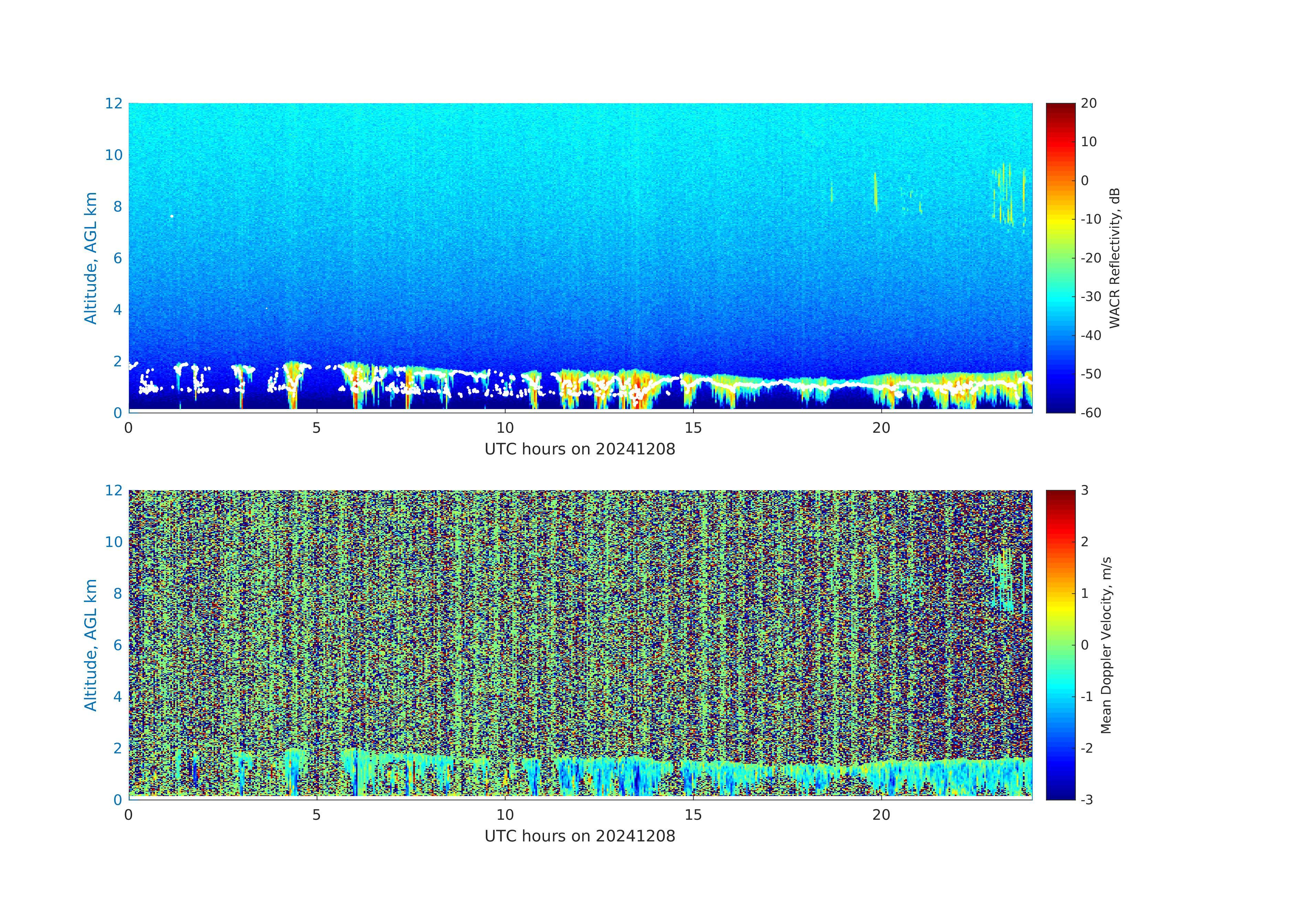Click the WACR Reflectivity, dB label
This screenshot has width=1316, height=903.
[1114, 258]
